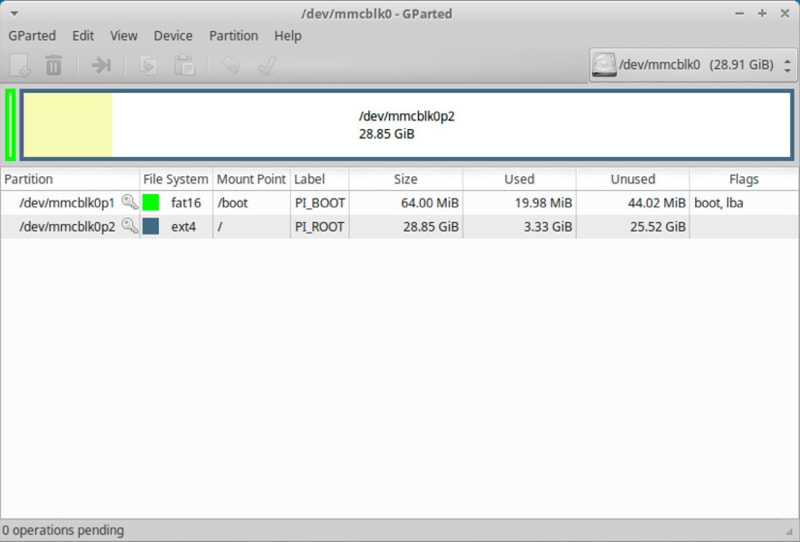Click the 25.52 GiB unused value

658,227
